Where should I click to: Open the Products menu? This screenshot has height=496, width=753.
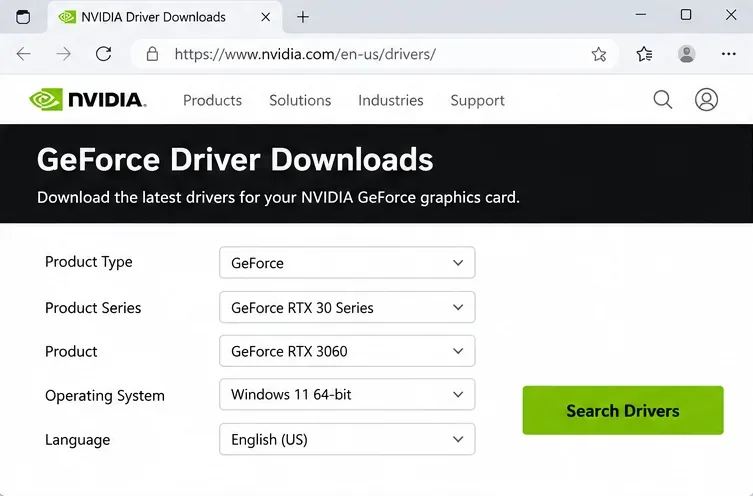tap(212, 100)
